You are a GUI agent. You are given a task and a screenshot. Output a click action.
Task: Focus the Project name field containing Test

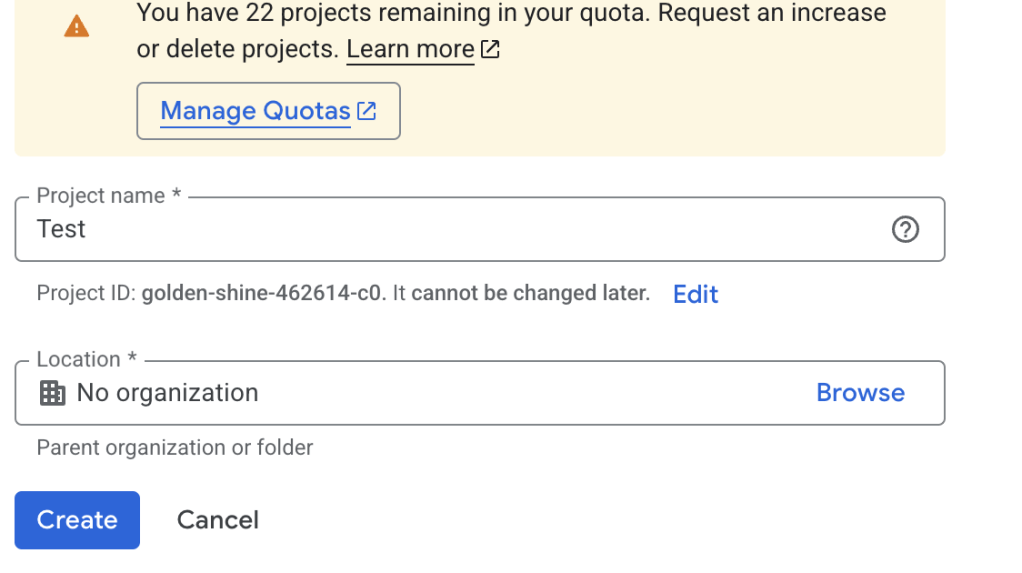coord(450,230)
